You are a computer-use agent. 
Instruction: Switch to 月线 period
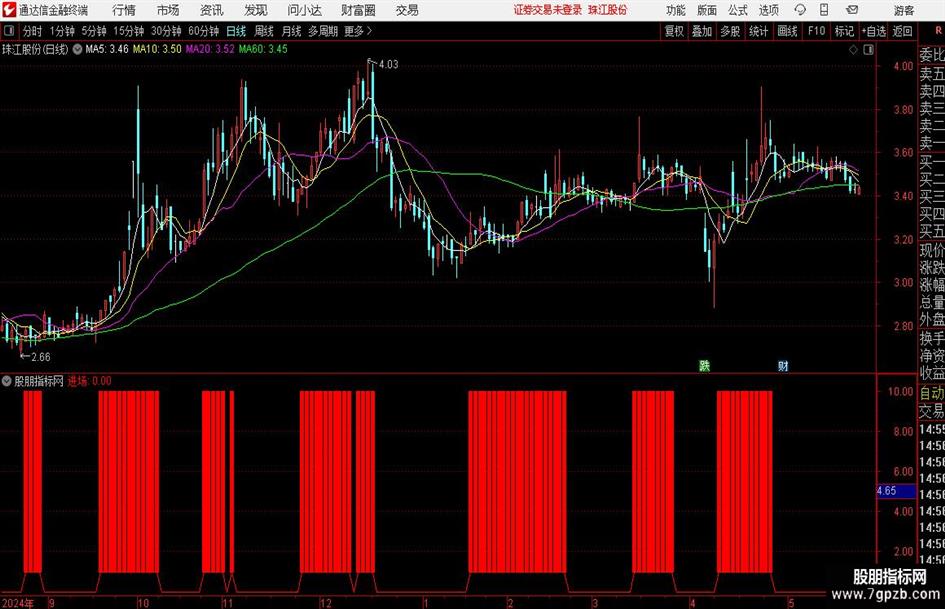pyautogui.click(x=292, y=31)
